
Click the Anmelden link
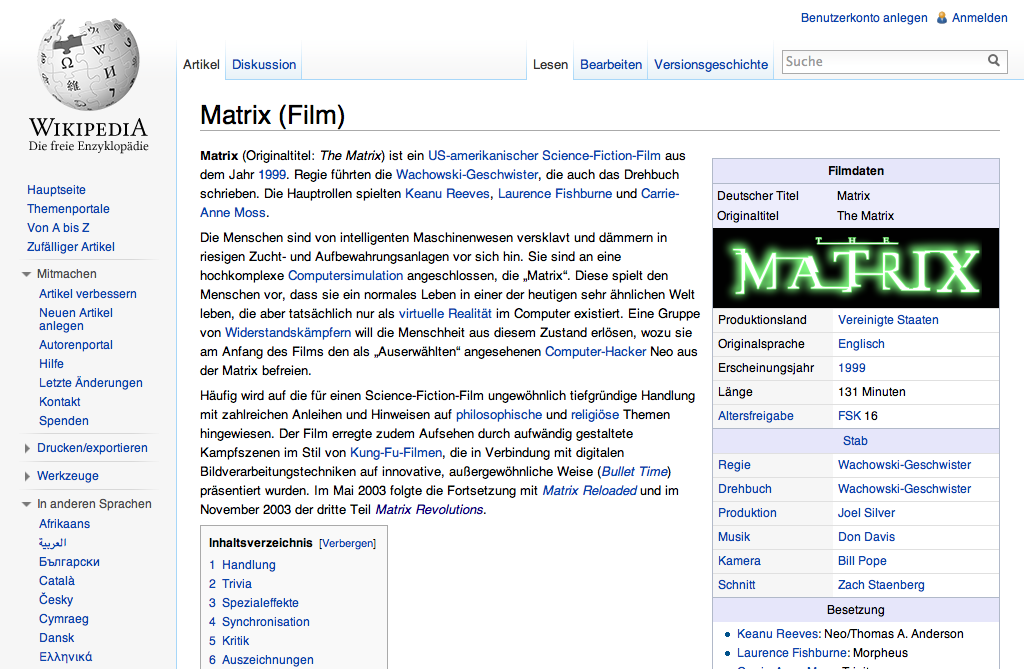tap(980, 18)
